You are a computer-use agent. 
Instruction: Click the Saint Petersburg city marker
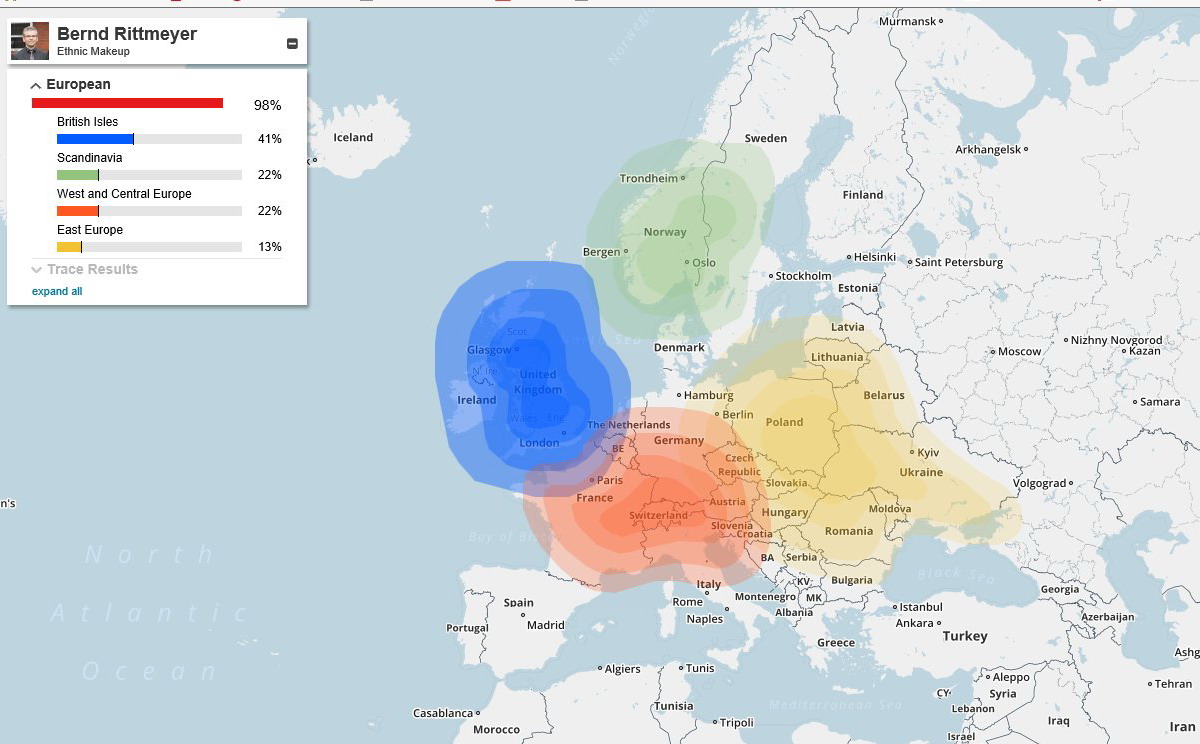(911, 263)
